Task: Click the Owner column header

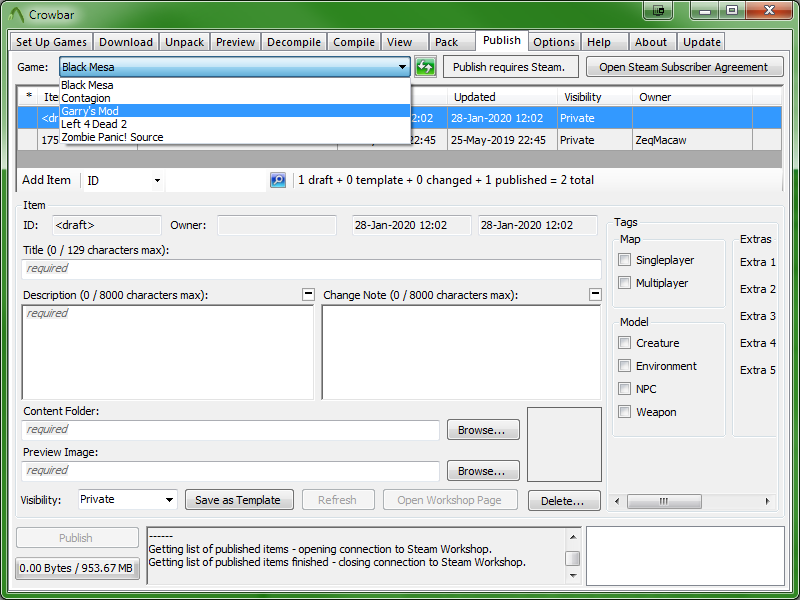Action: click(x=692, y=97)
